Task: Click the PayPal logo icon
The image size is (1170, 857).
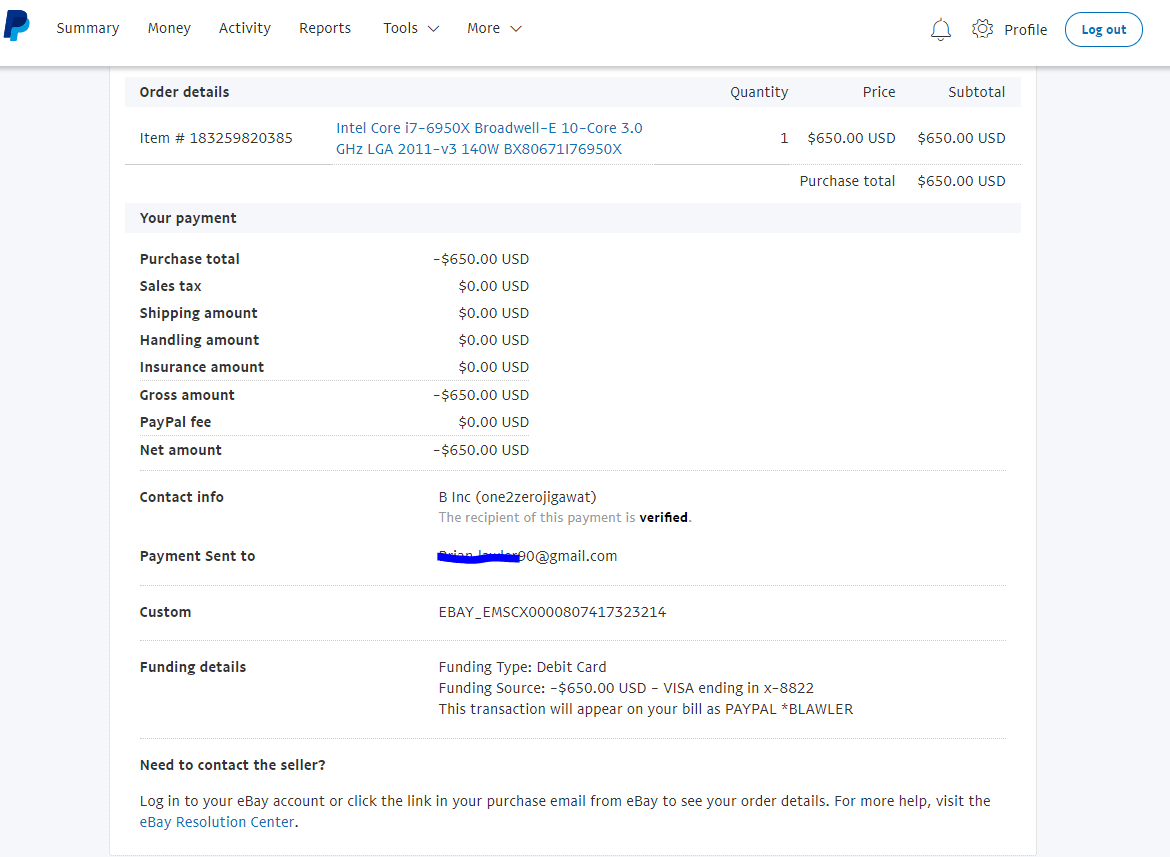Action: (x=16, y=26)
